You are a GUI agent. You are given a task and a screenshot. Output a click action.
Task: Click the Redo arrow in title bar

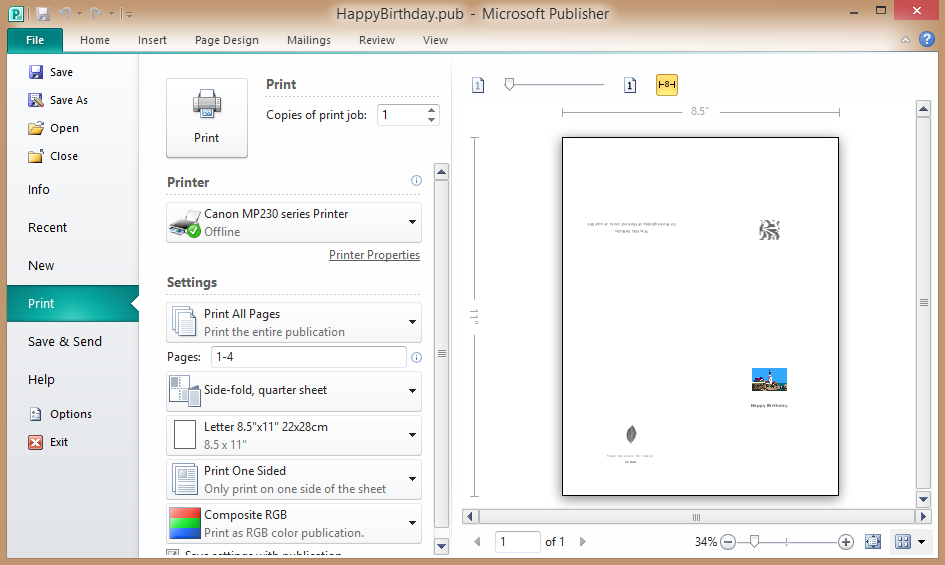[96, 13]
